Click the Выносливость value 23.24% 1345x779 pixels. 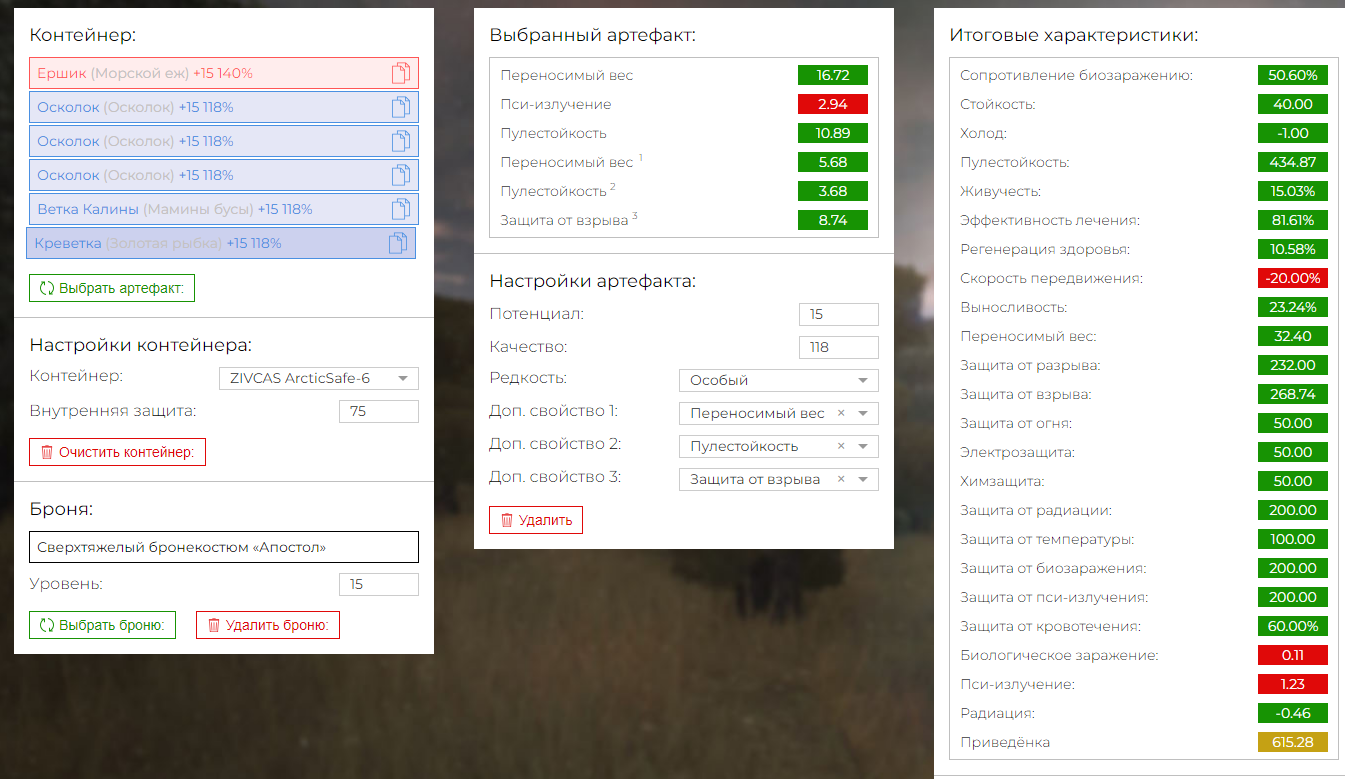[x=1293, y=307]
